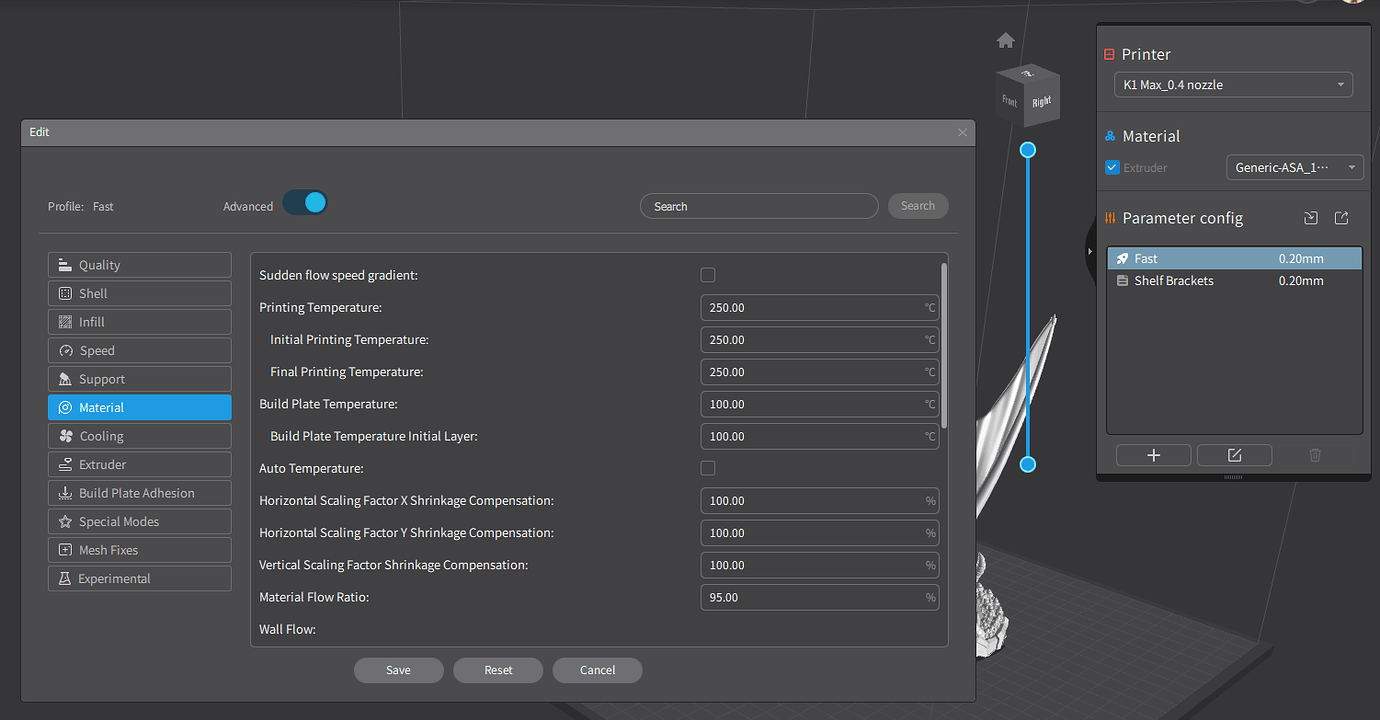Image resolution: width=1380 pixels, height=720 pixels.
Task: Toggle the Advanced settings switch
Action: tap(305, 202)
